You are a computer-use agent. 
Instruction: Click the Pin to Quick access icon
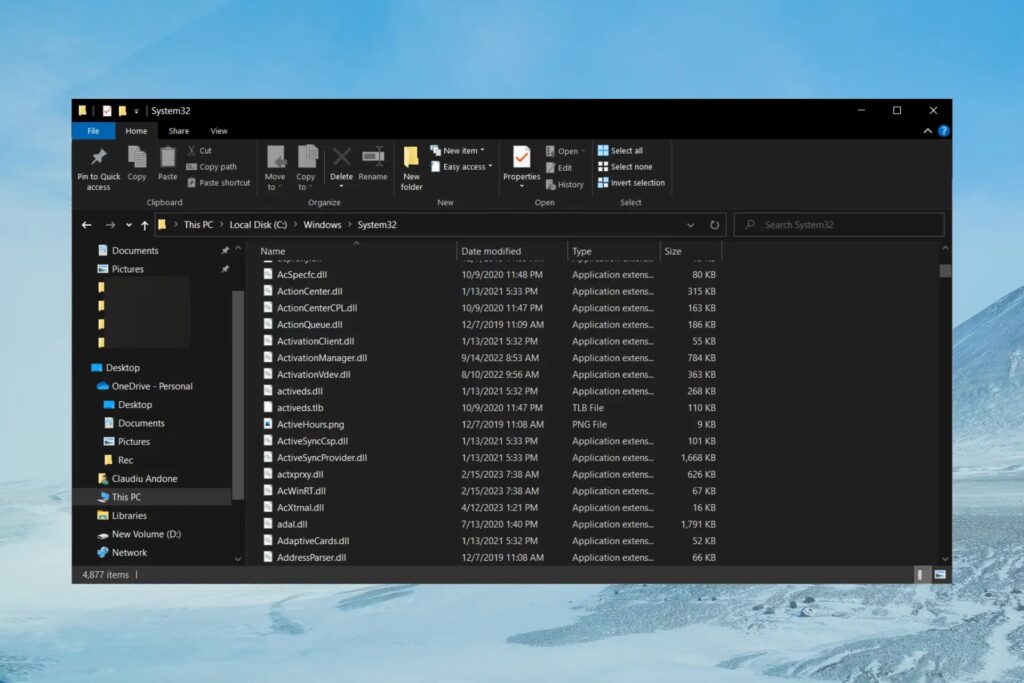(98, 158)
